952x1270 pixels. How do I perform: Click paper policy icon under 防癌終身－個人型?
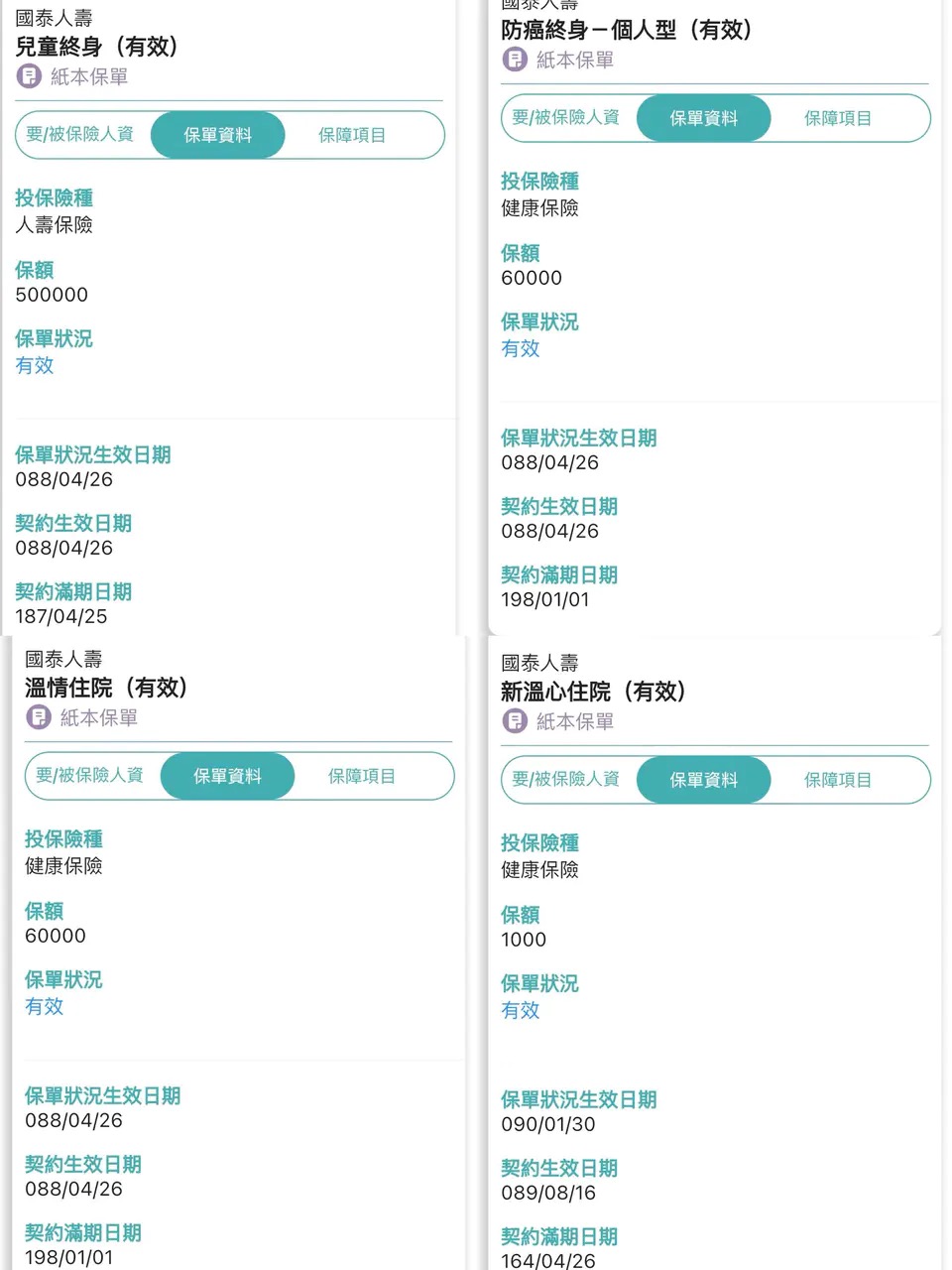(515, 60)
